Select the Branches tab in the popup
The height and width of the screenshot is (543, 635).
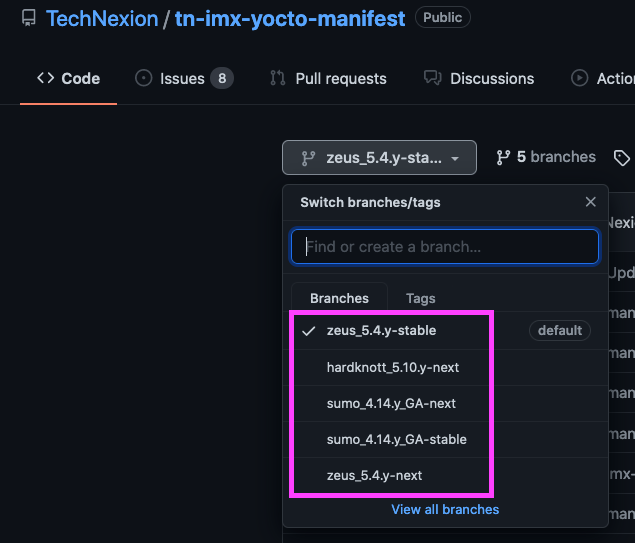tap(339, 298)
